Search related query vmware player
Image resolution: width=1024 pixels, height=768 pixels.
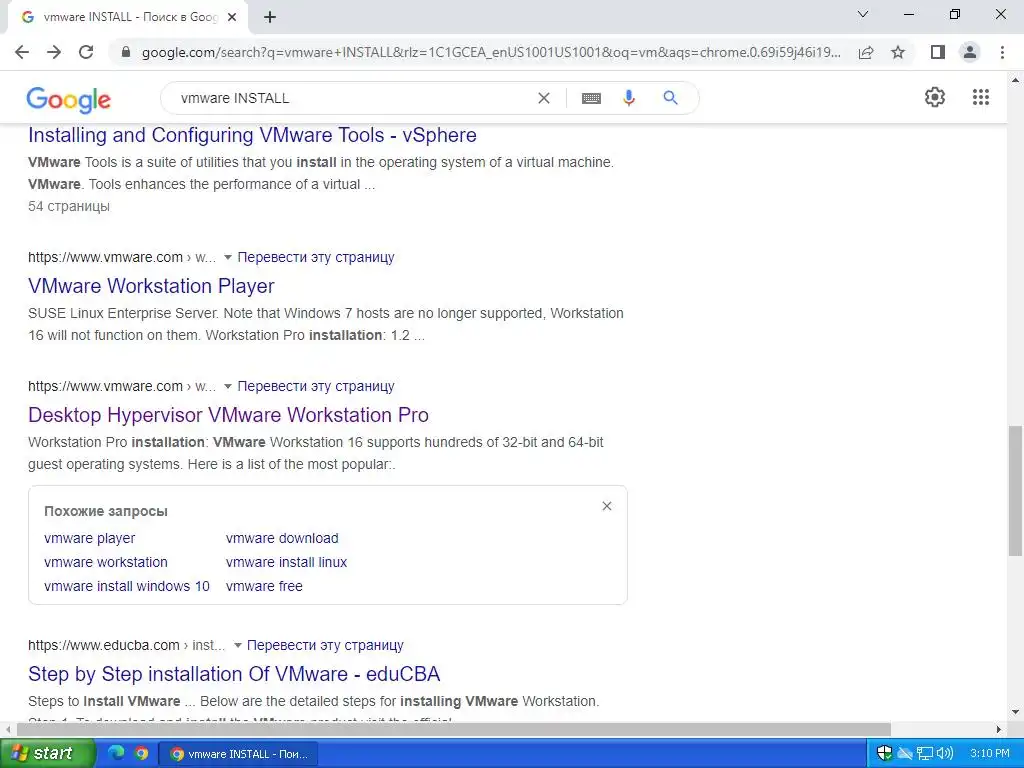[x=89, y=538]
